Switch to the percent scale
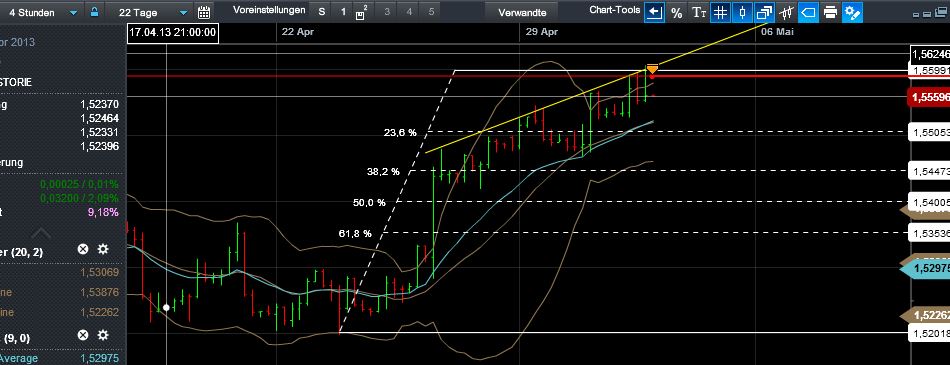950x365 pixels. coord(677,12)
